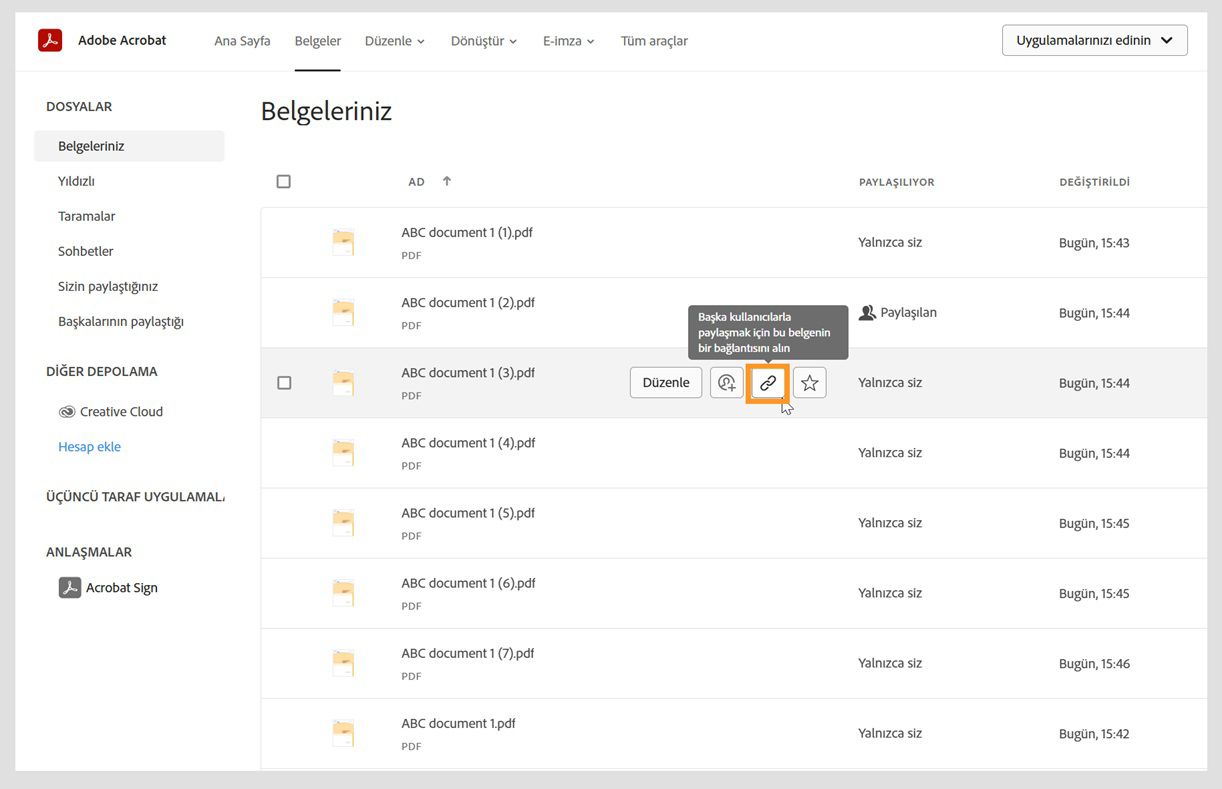1222x789 pixels.
Task: Click the Adobe Acrobat logo icon
Action: [50, 40]
